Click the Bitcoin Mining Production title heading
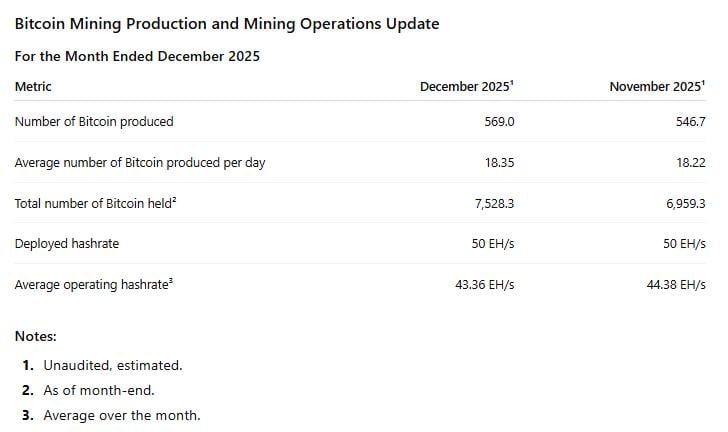The height and width of the screenshot is (432, 728). point(226,23)
